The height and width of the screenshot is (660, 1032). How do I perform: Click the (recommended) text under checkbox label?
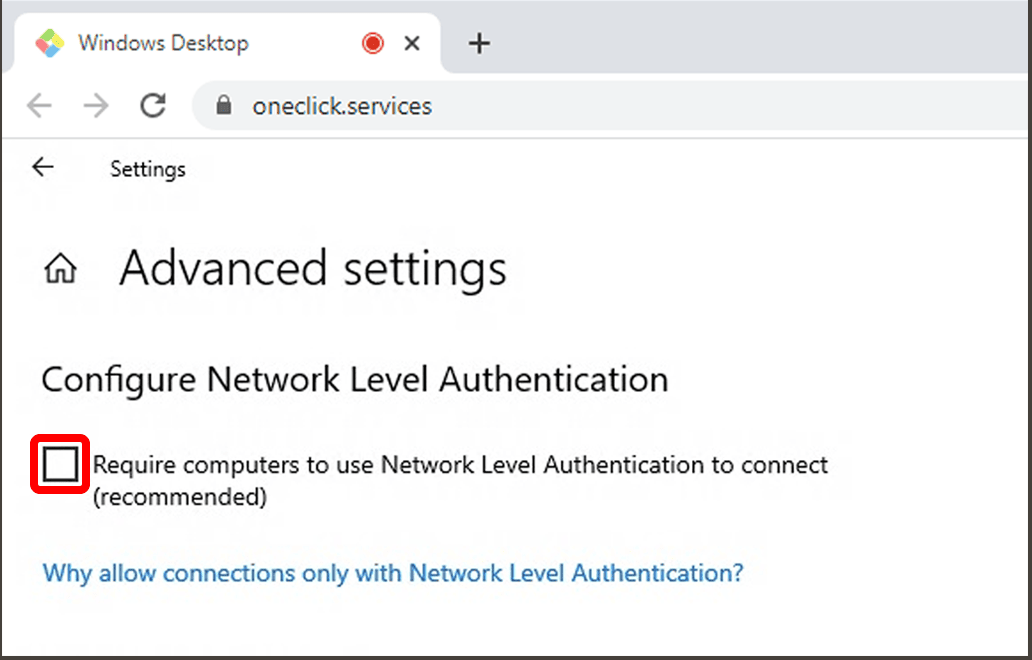[180, 497]
